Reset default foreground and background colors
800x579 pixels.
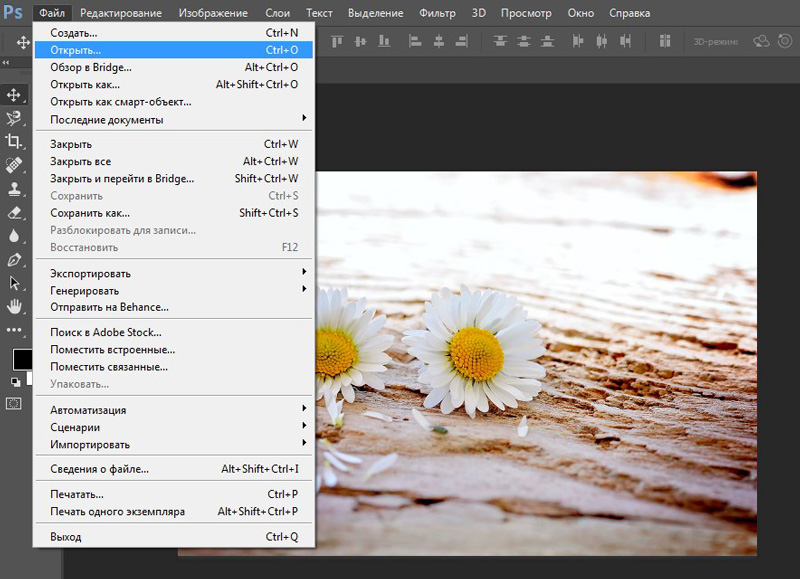15,381
